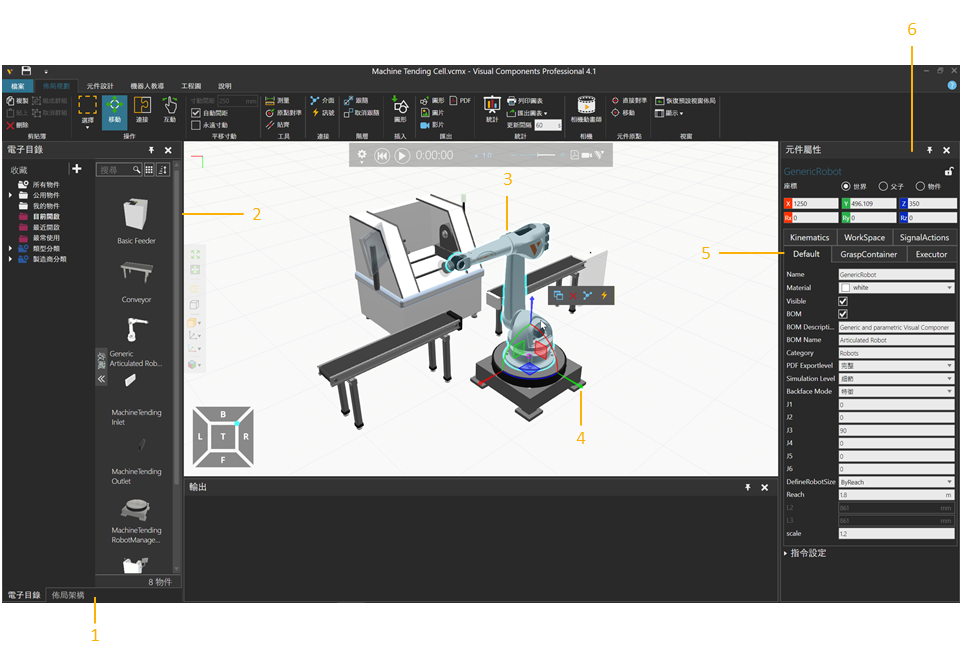This screenshot has width=960, height=672.
Task: Reset the simulation with the rewind button
Action: 381,156
